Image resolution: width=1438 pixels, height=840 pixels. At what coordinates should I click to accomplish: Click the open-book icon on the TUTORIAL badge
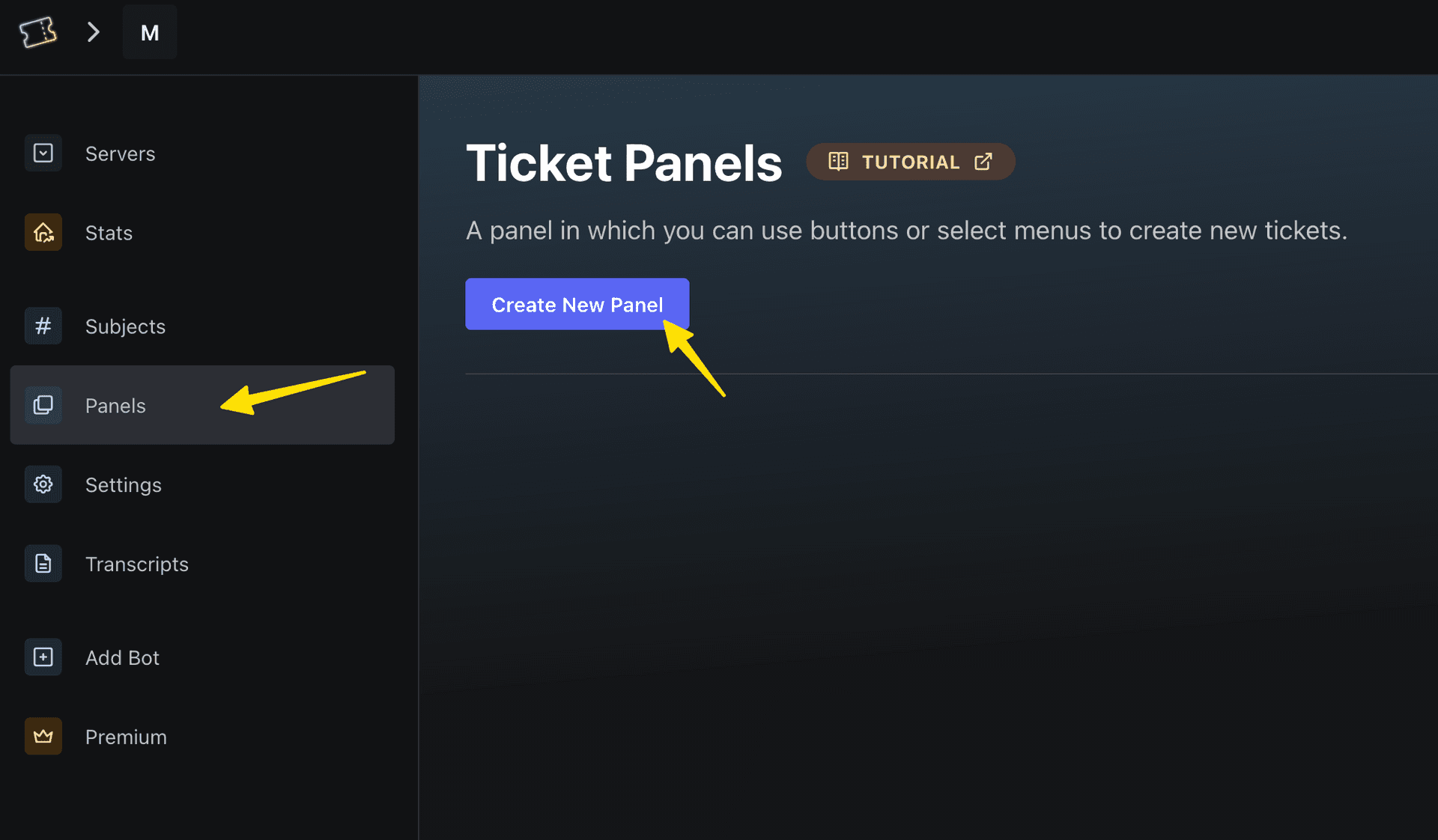[x=838, y=161]
